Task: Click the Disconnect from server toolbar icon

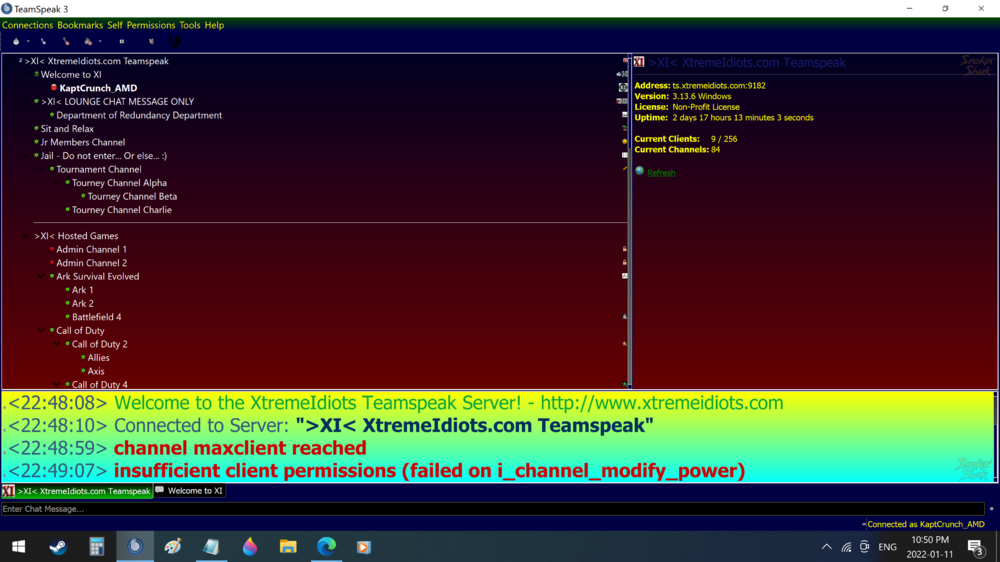Action: (x=43, y=42)
